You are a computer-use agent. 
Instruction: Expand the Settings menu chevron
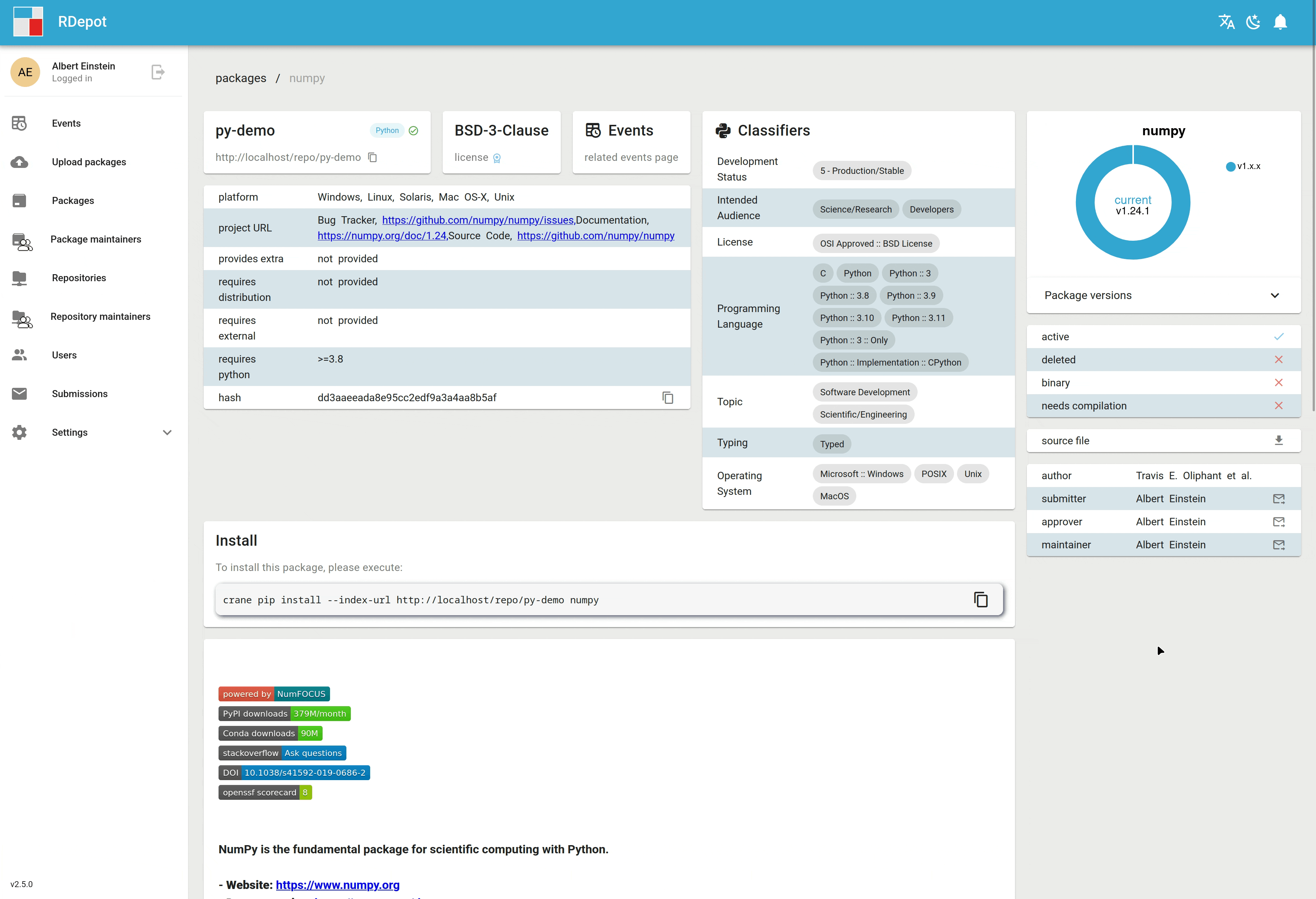coord(167,432)
